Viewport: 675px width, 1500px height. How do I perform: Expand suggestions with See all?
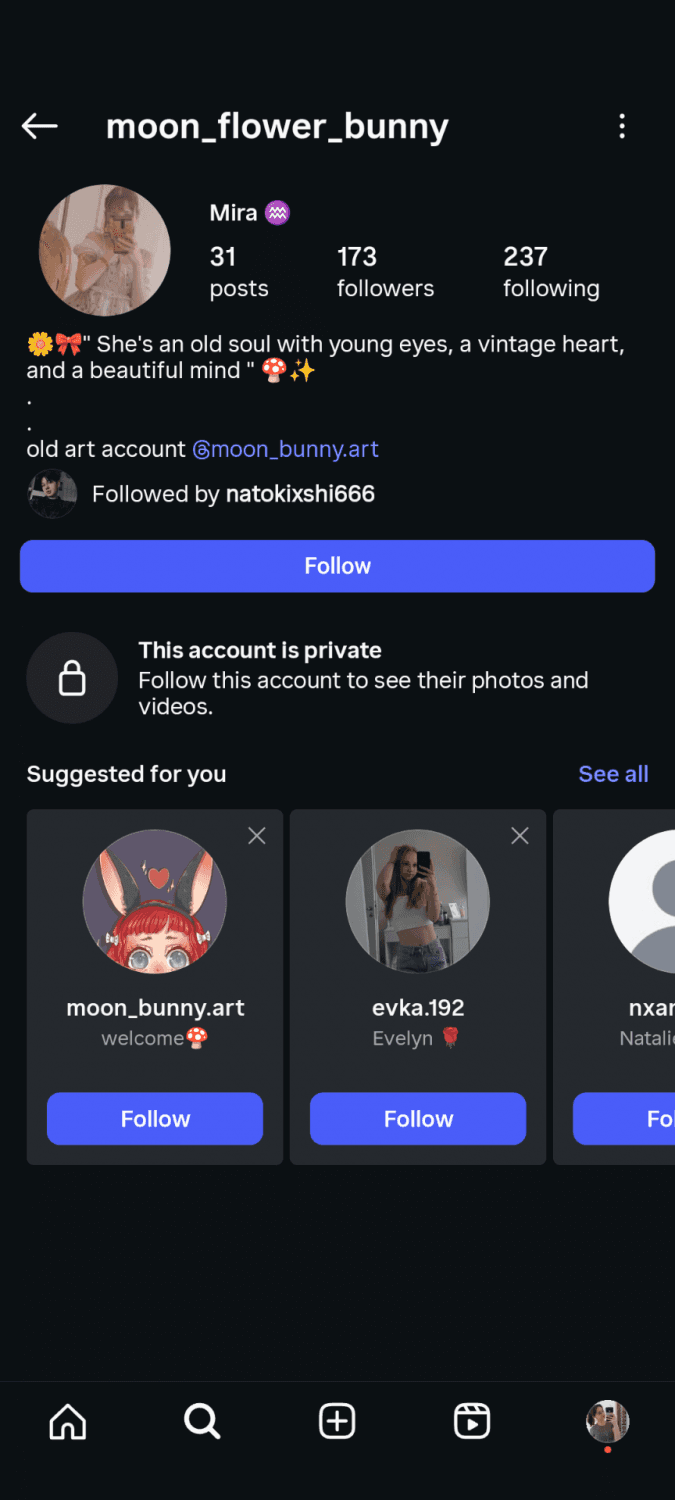(613, 774)
